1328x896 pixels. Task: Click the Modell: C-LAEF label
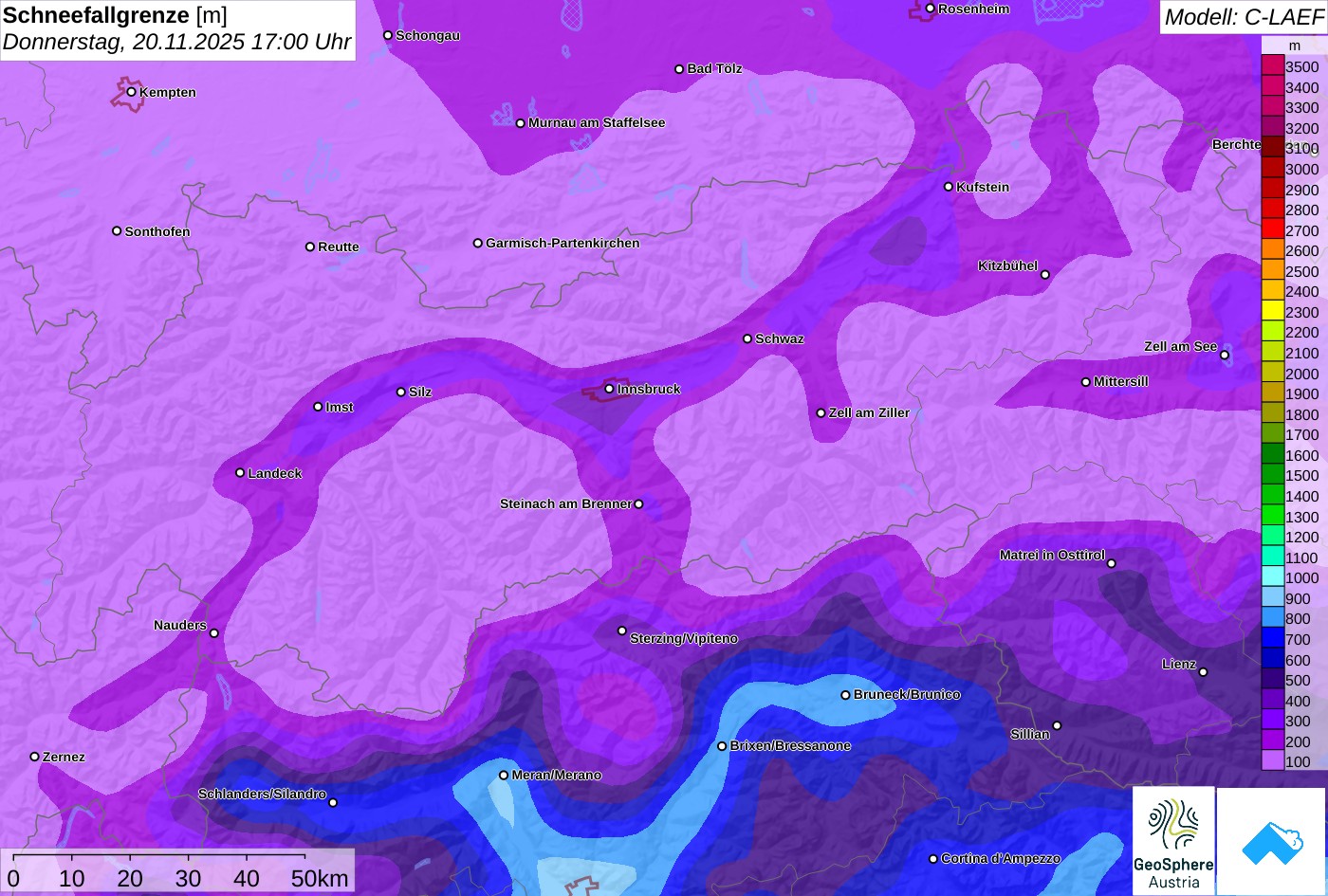[1243, 16]
